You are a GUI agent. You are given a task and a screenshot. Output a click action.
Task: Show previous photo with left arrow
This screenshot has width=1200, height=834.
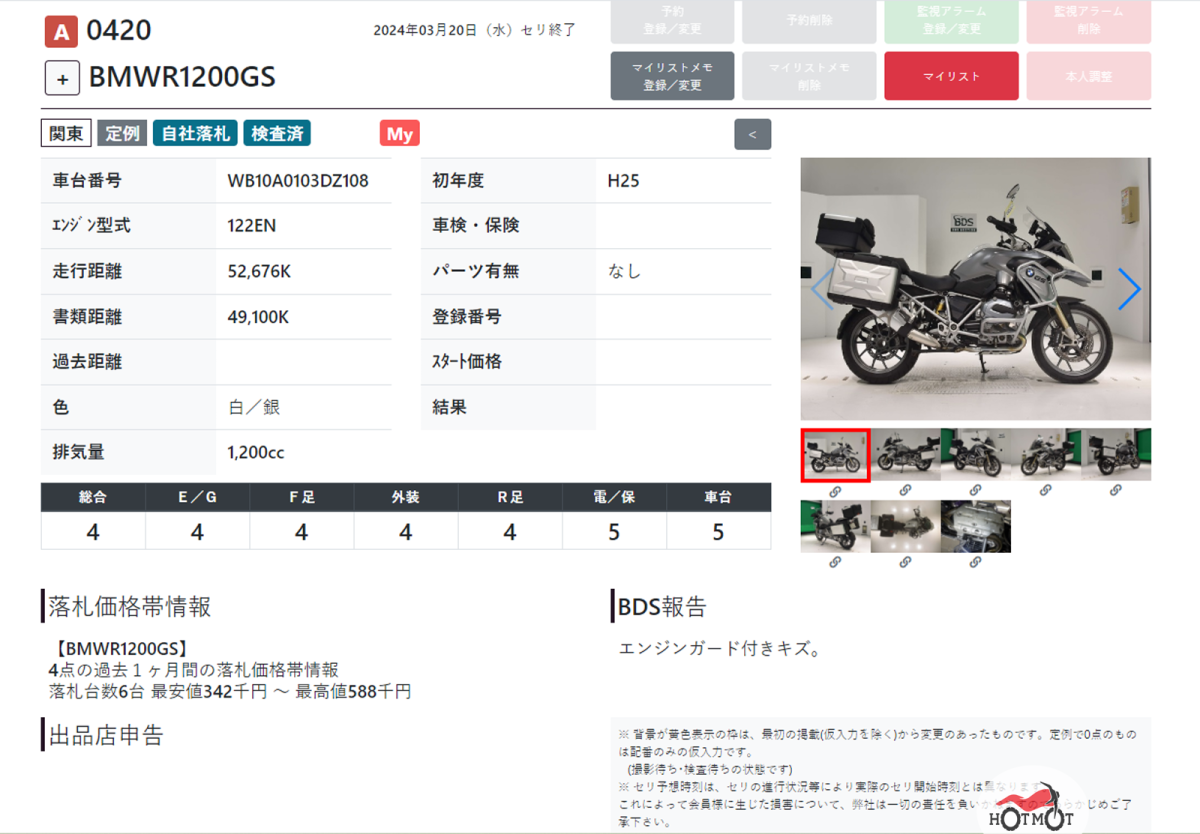(821, 289)
